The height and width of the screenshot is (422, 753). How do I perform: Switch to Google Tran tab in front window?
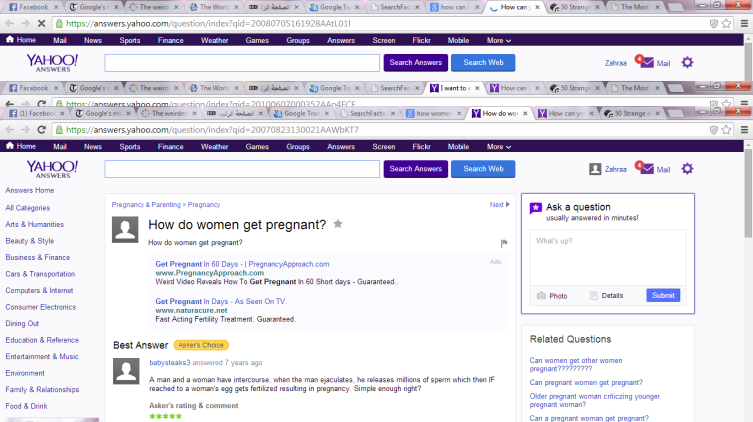click(x=301, y=113)
